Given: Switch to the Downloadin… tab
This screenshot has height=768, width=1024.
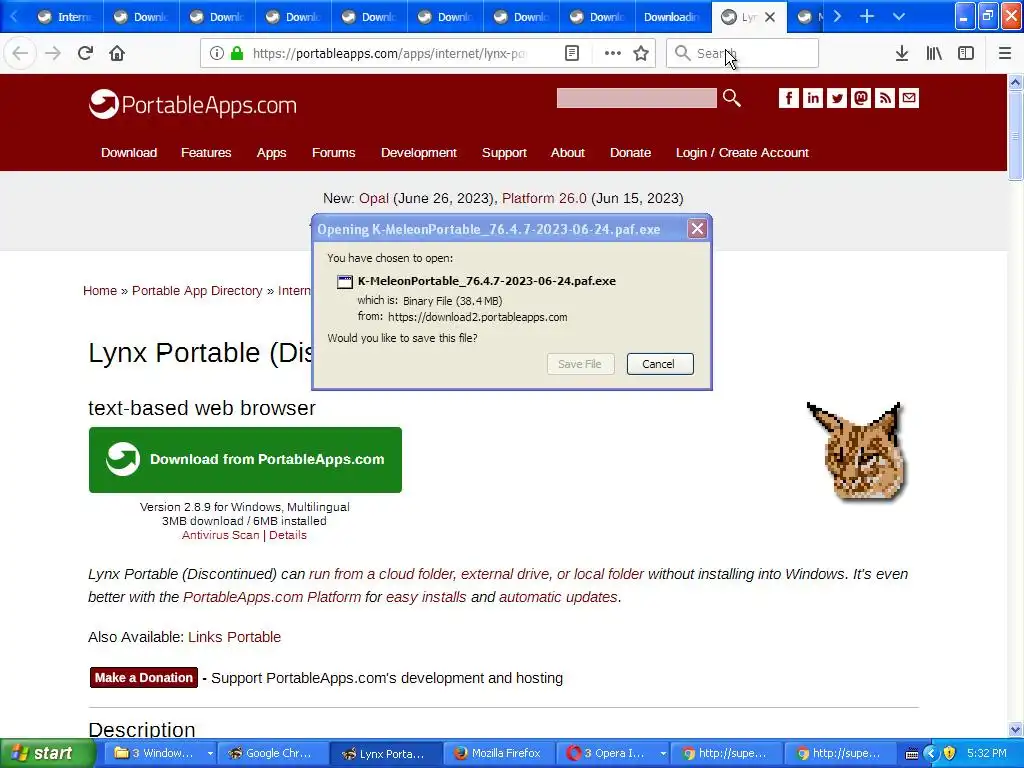Looking at the screenshot, I should [x=673, y=17].
